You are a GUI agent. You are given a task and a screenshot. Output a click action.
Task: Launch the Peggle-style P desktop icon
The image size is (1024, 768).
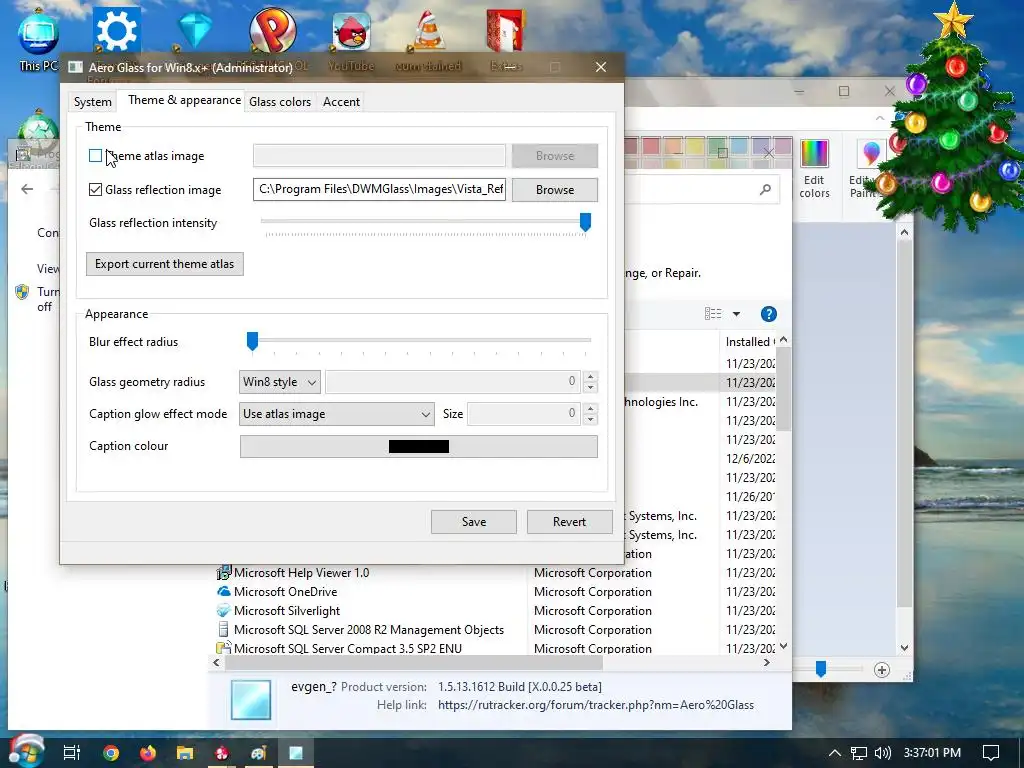pyautogui.click(x=272, y=30)
